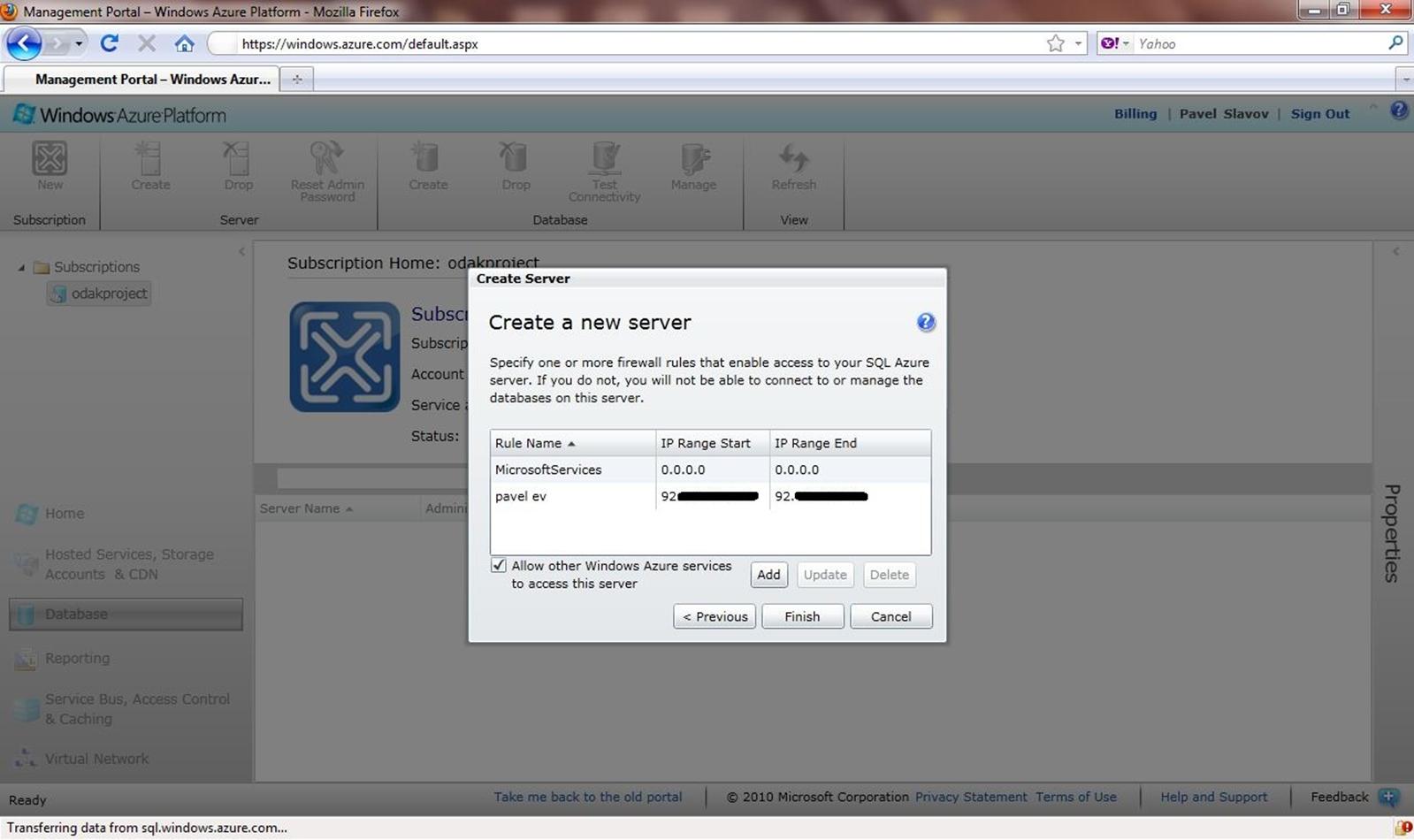Cancel the Create Server dialog

coord(890,616)
